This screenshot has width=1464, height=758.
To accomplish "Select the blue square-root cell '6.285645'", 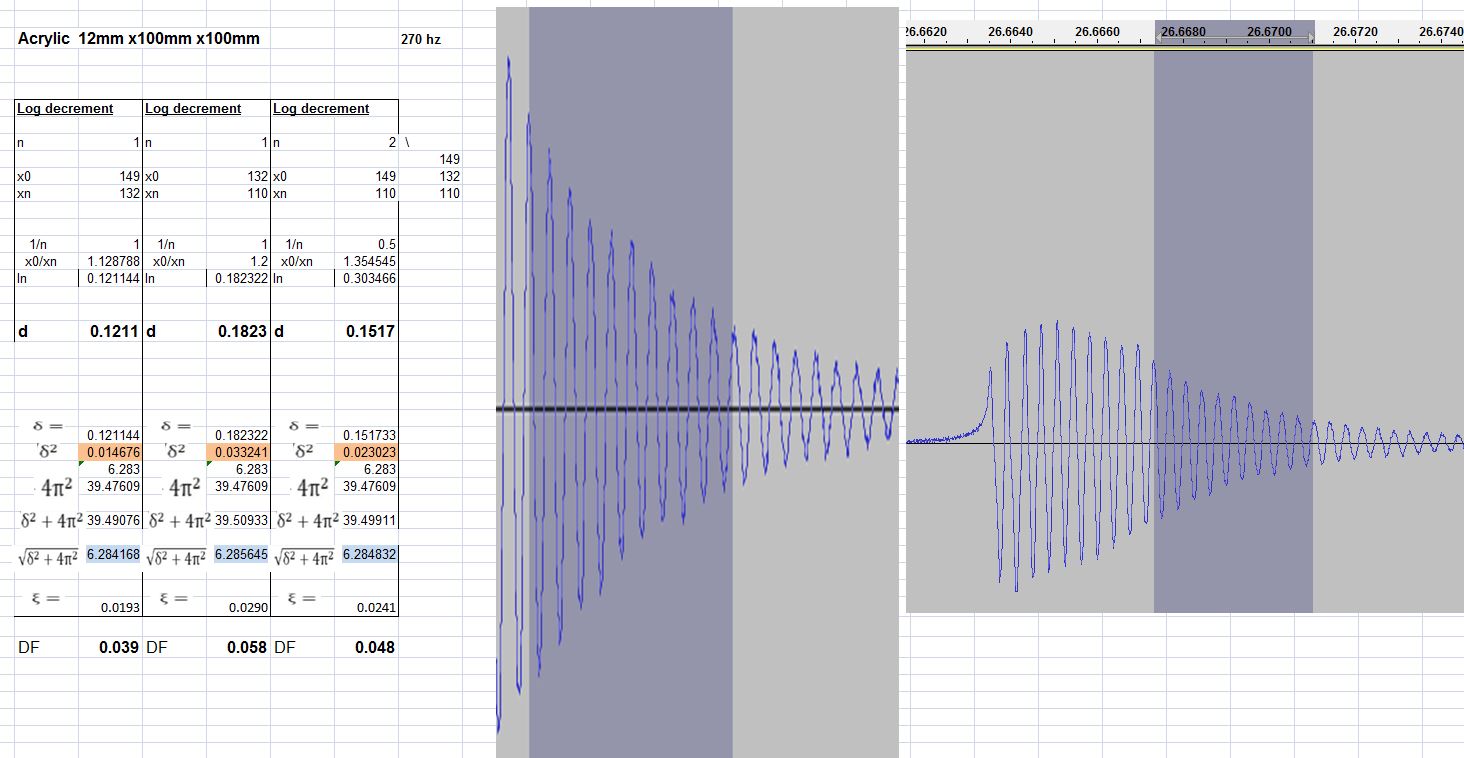I will (242, 553).
